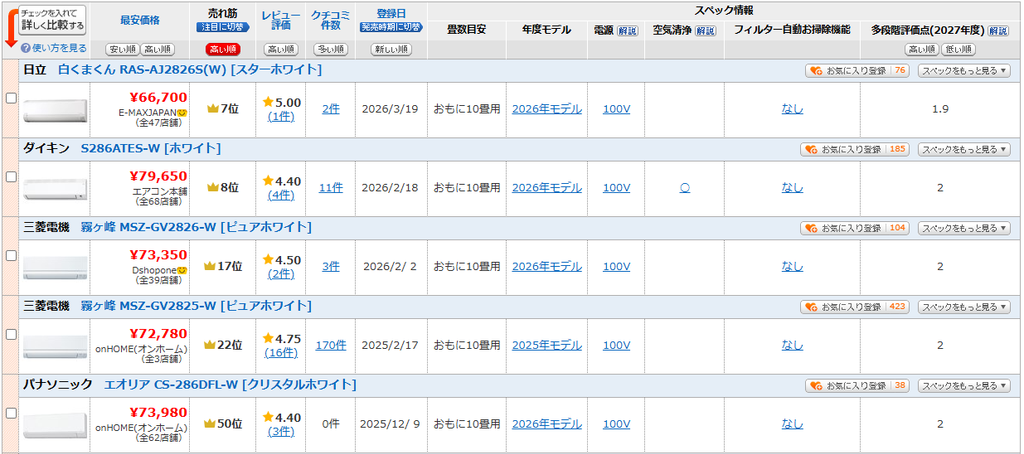1024x454 pixels.
Task: Add Hitachi 白くまくん to お気に入り登録
Action: pyautogui.click(x=857, y=71)
